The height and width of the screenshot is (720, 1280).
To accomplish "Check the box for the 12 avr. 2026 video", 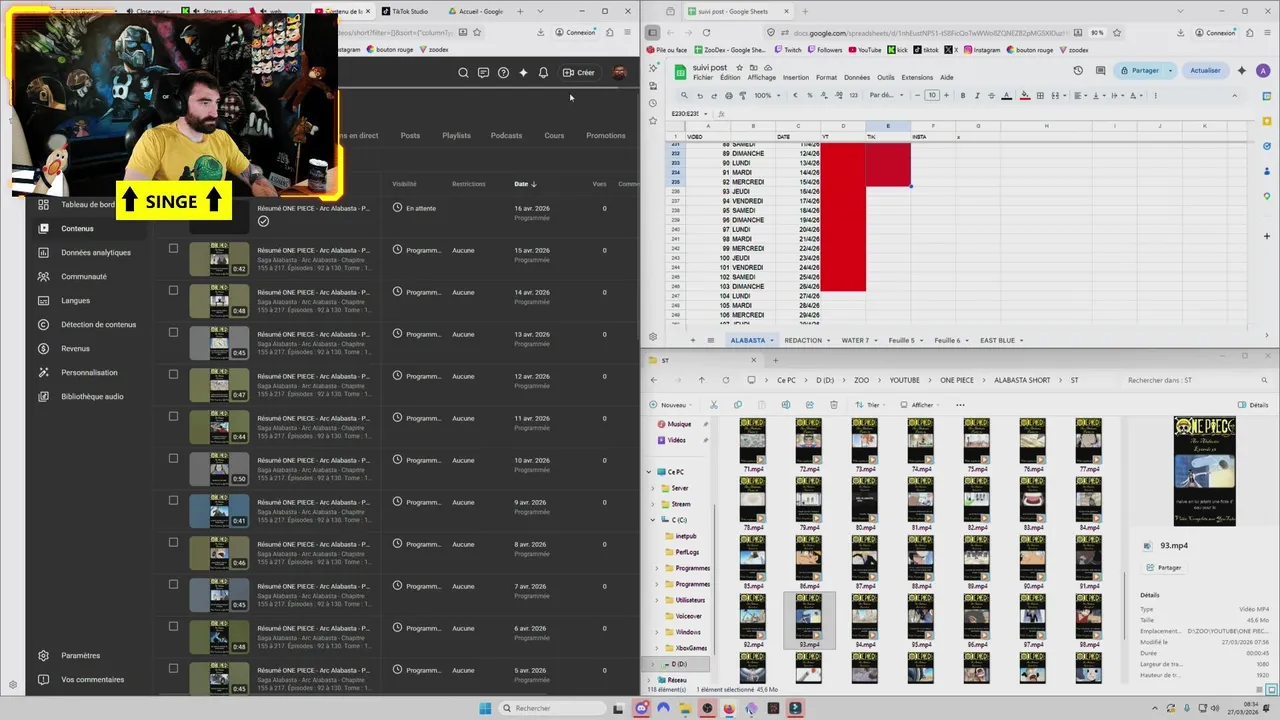I will (x=173, y=375).
